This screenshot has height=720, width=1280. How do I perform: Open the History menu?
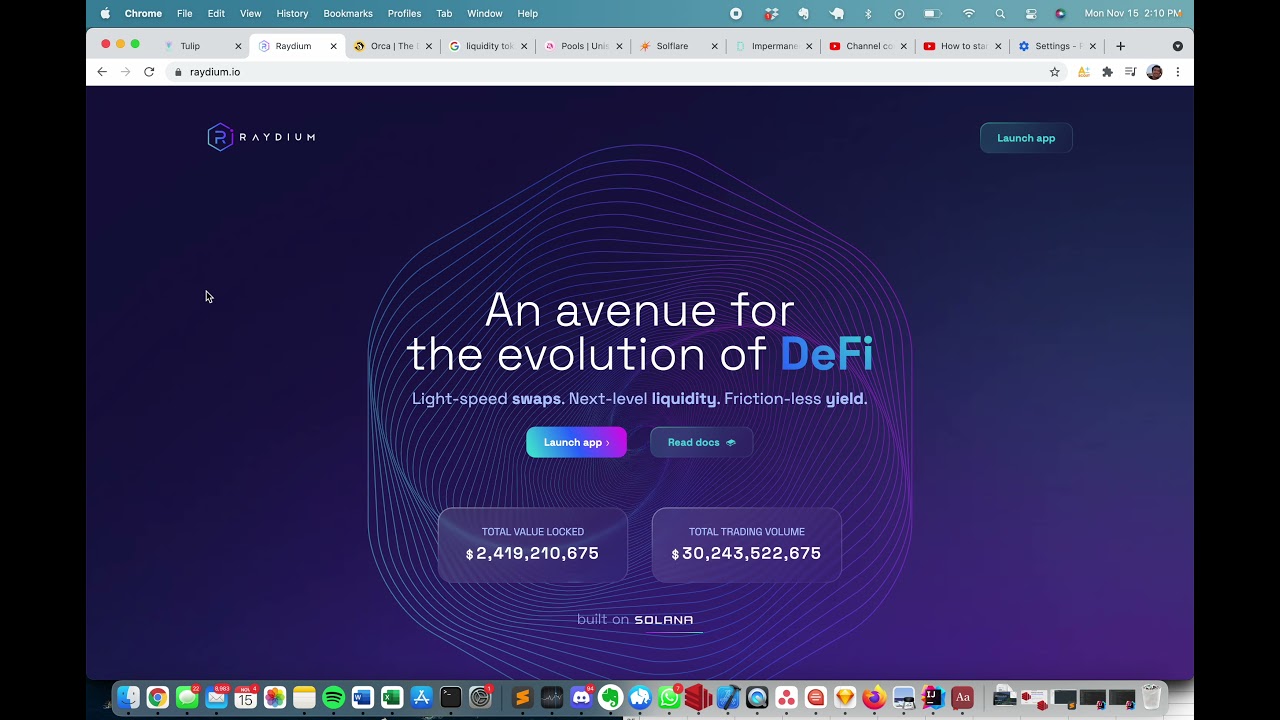click(292, 13)
